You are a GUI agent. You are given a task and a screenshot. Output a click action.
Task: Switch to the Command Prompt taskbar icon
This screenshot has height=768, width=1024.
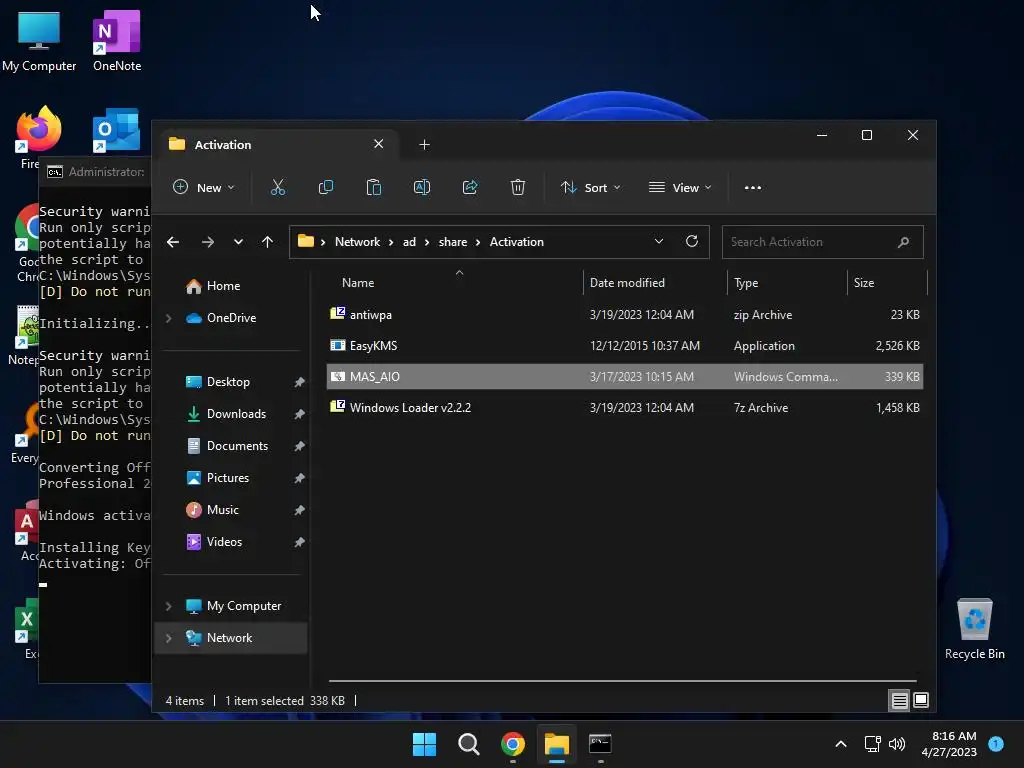pyautogui.click(x=600, y=744)
